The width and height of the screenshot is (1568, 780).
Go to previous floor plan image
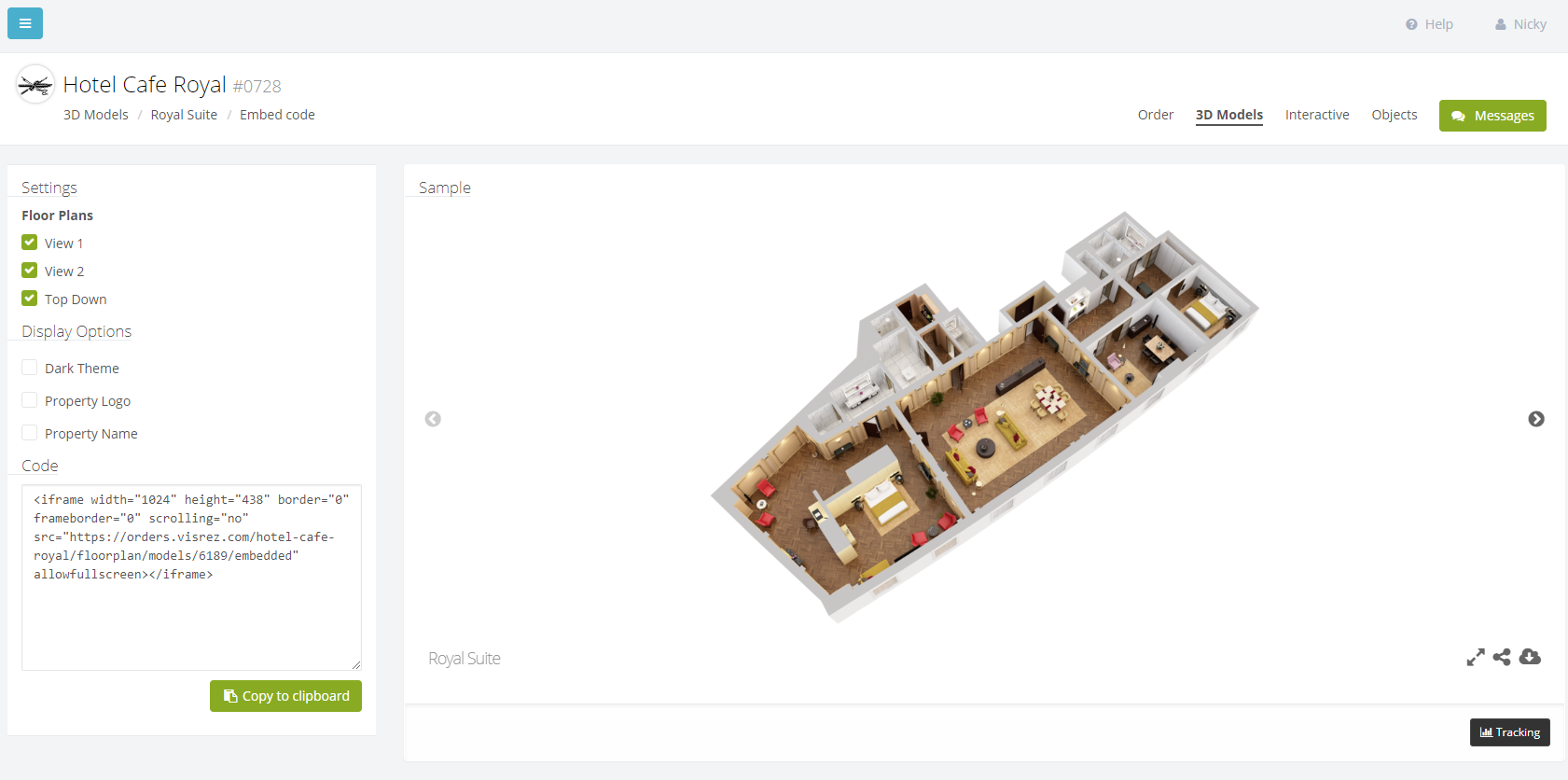point(433,419)
